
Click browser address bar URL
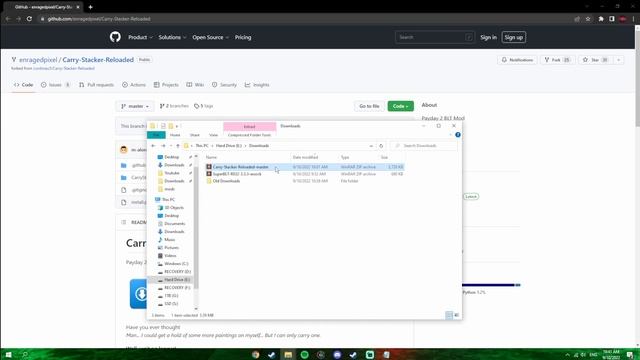point(99,19)
